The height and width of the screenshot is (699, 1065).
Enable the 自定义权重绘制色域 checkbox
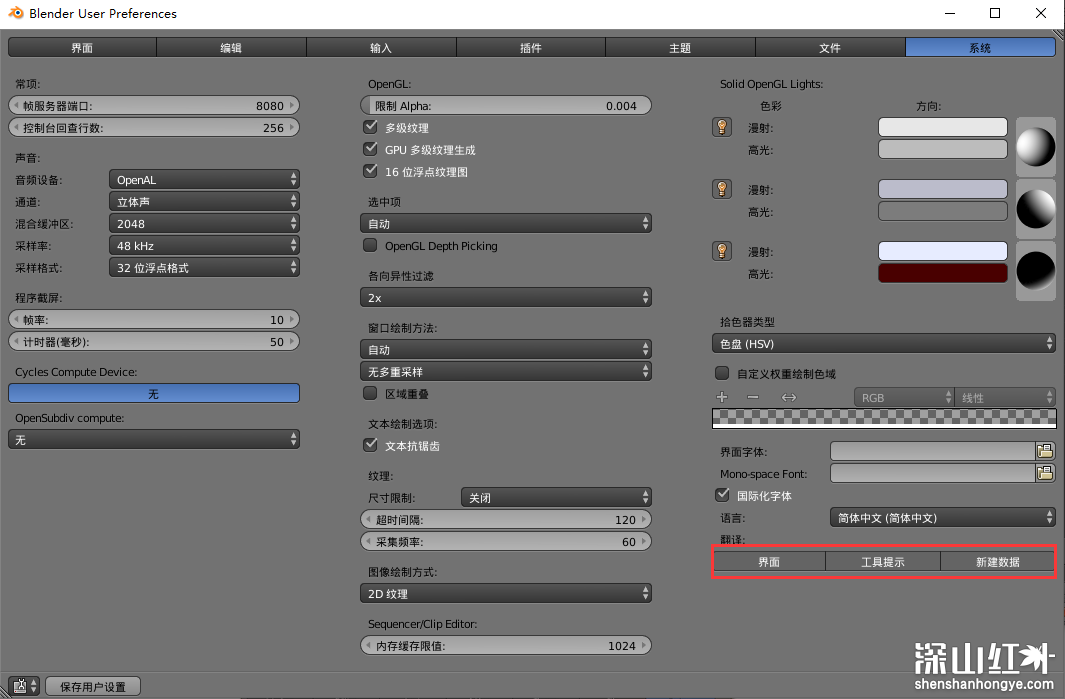pos(722,374)
